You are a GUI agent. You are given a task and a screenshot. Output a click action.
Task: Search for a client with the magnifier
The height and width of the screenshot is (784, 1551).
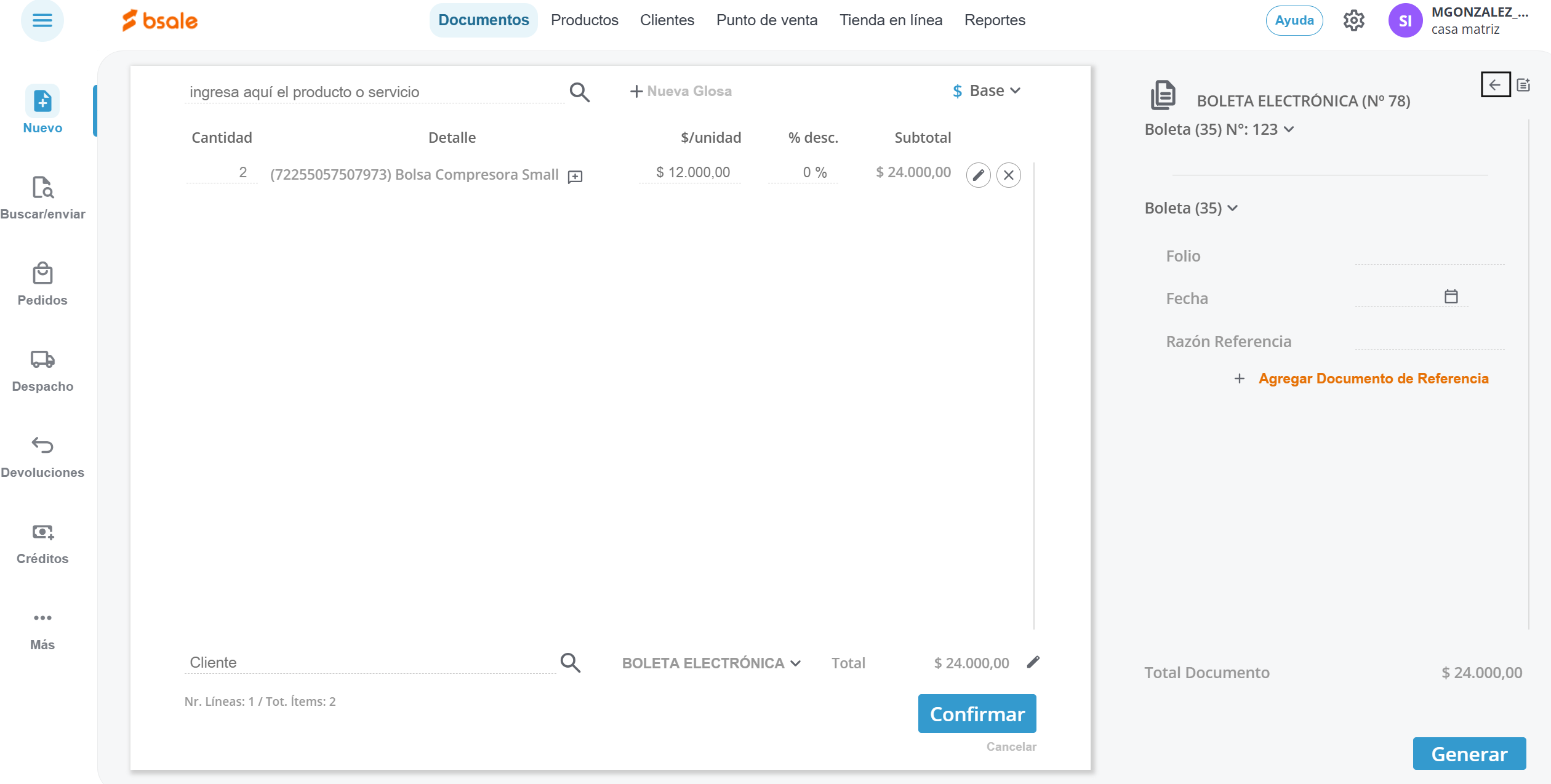pos(570,663)
